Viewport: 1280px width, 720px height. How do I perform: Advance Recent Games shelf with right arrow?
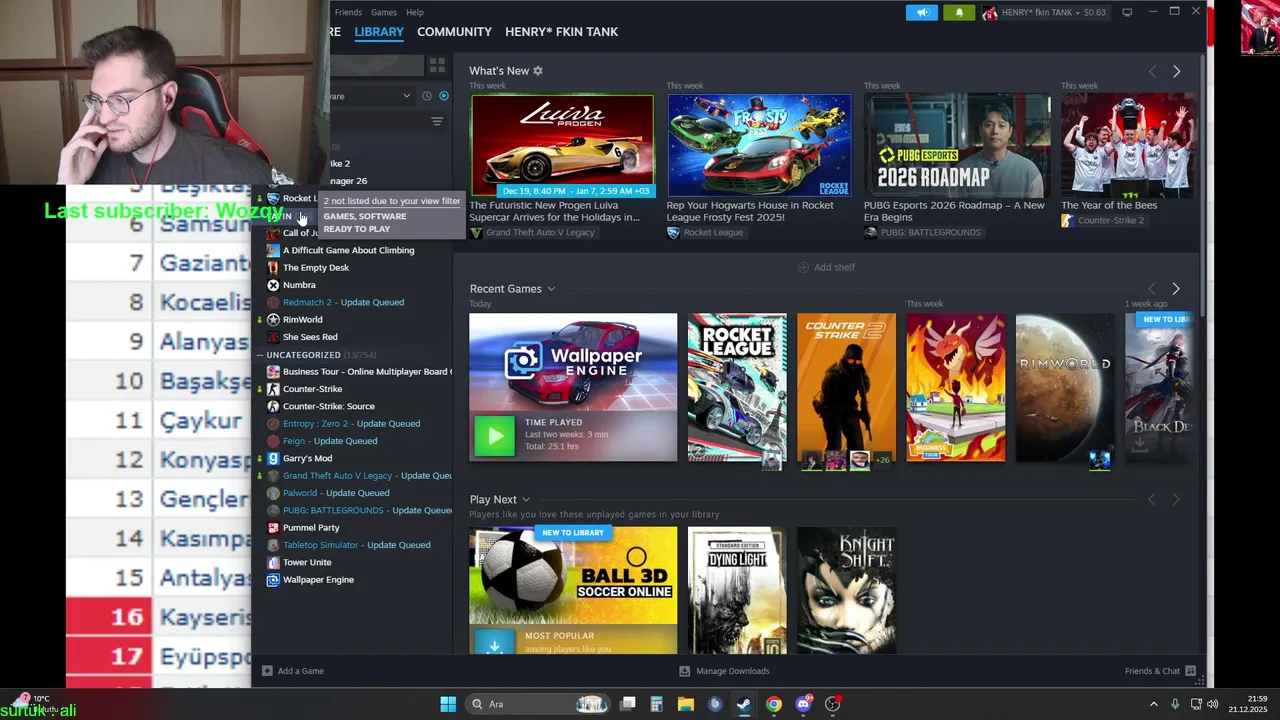click(1176, 289)
